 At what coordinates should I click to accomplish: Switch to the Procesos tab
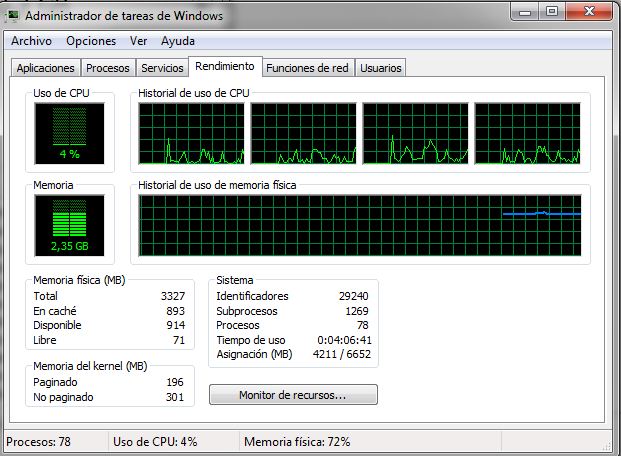[x=108, y=68]
